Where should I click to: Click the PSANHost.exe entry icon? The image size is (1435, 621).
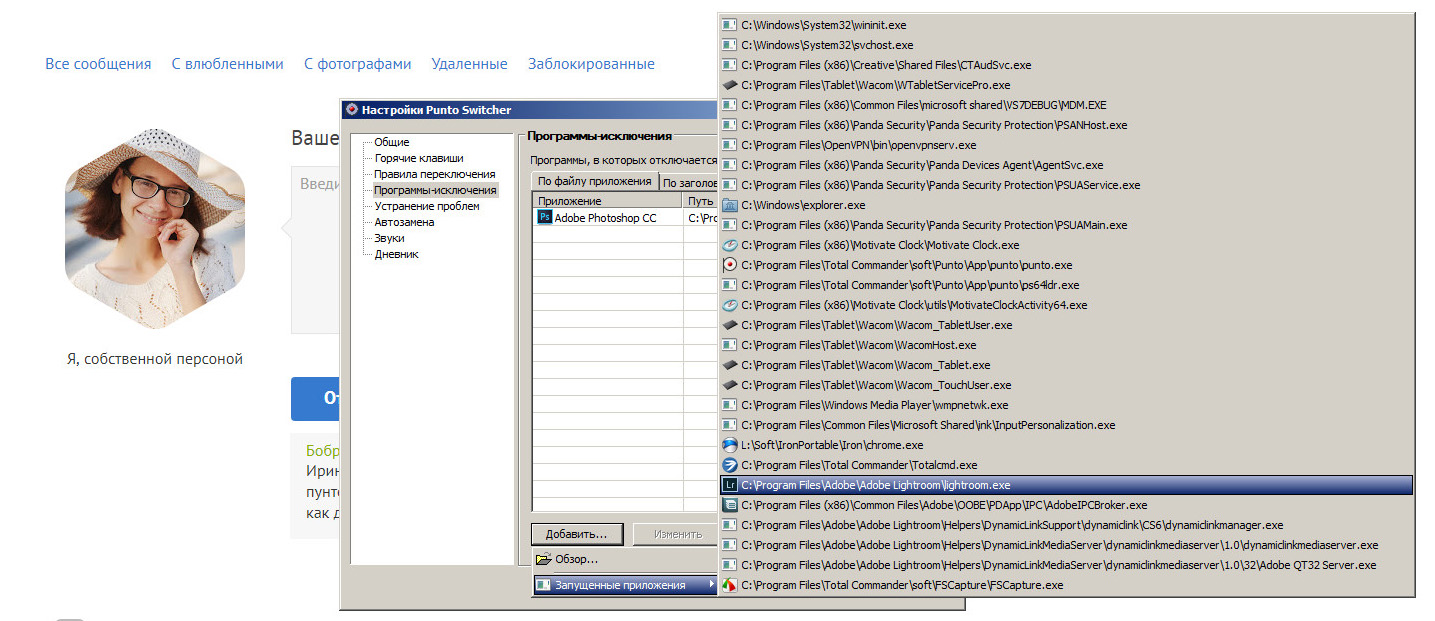[x=729, y=125]
